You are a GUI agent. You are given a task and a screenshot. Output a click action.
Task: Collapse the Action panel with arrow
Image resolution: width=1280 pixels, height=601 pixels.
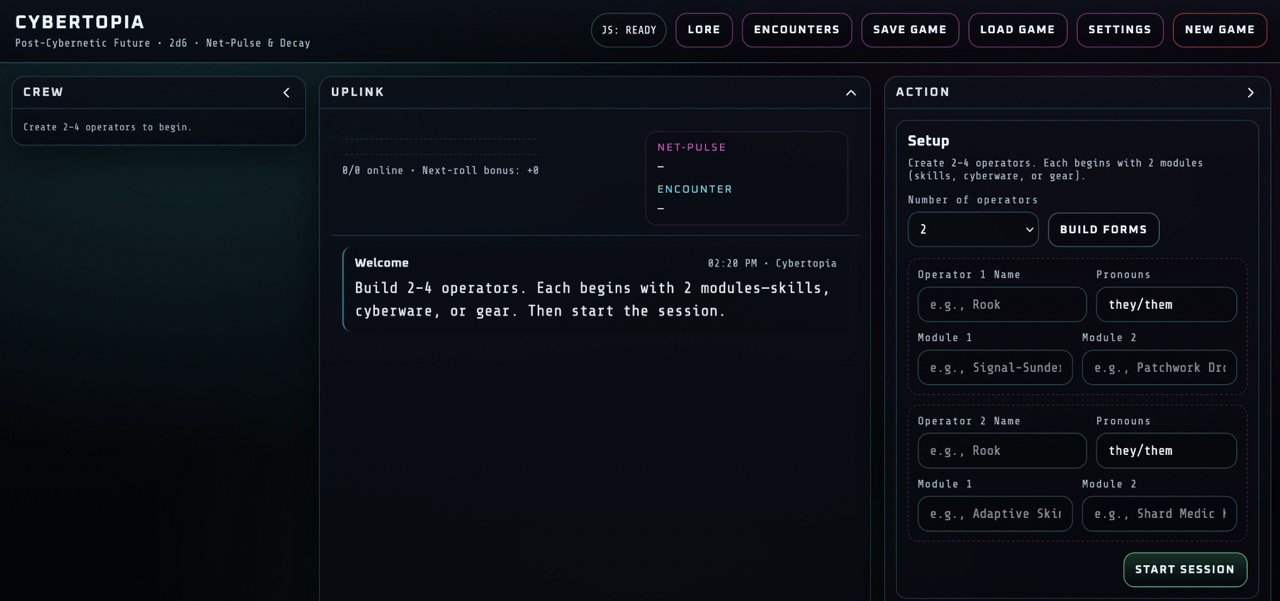coord(1250,93)
